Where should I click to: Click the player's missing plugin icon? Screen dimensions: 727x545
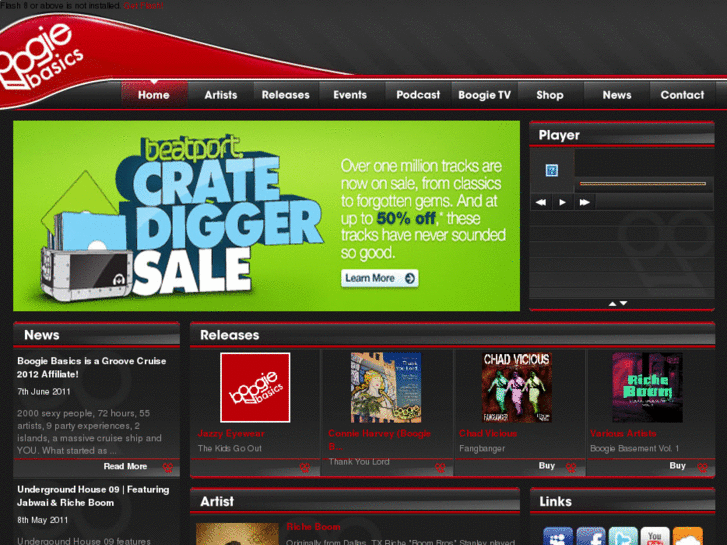pos(552,170)
